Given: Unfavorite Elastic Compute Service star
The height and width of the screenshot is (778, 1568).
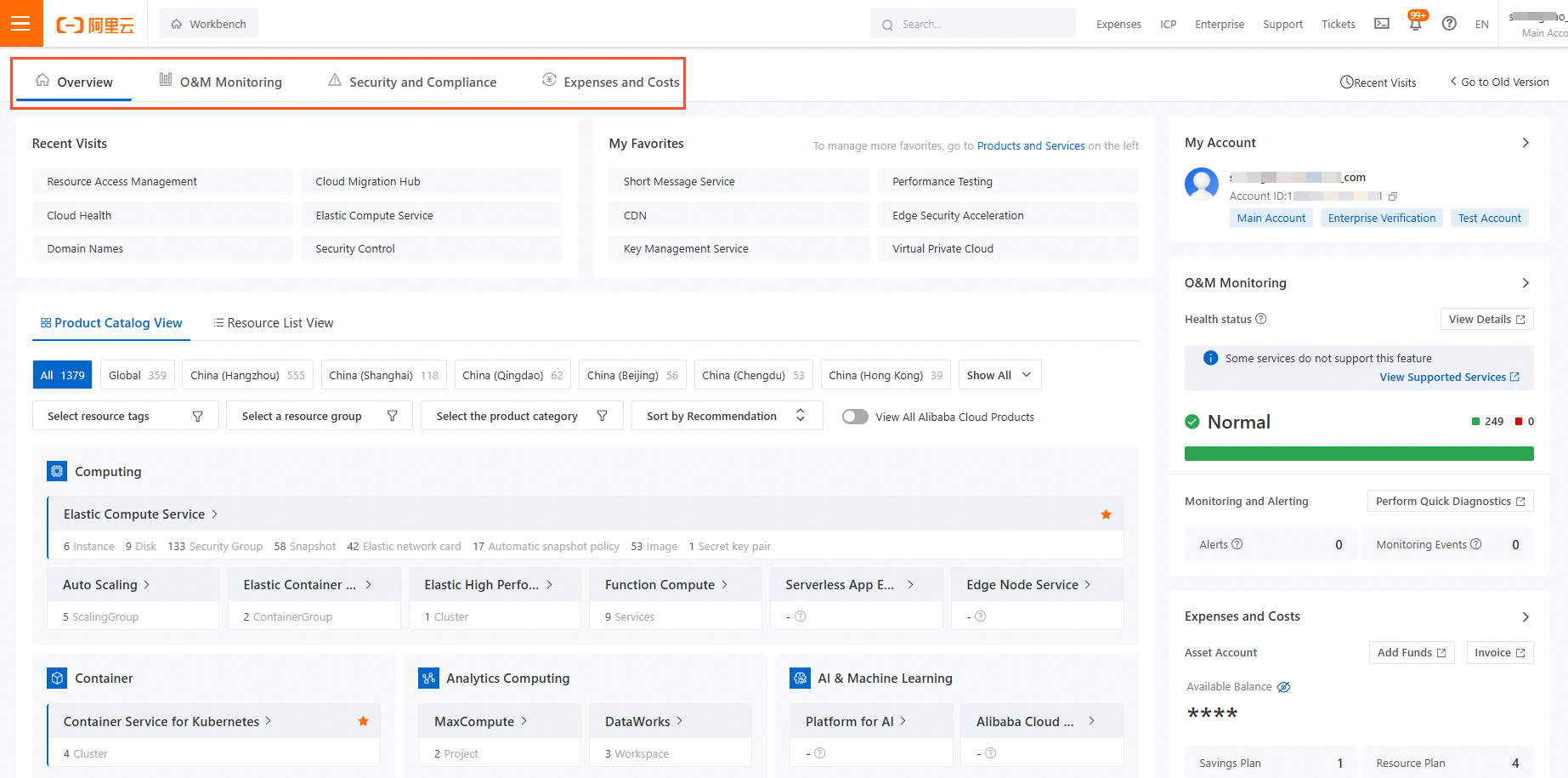Looking at the screenshot, I should (1106, 514).
